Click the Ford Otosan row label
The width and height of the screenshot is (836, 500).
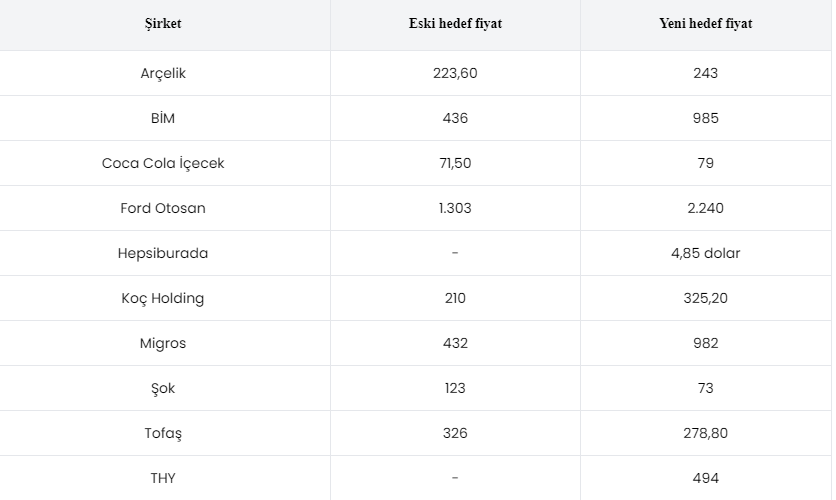click(x=163, y=208)
